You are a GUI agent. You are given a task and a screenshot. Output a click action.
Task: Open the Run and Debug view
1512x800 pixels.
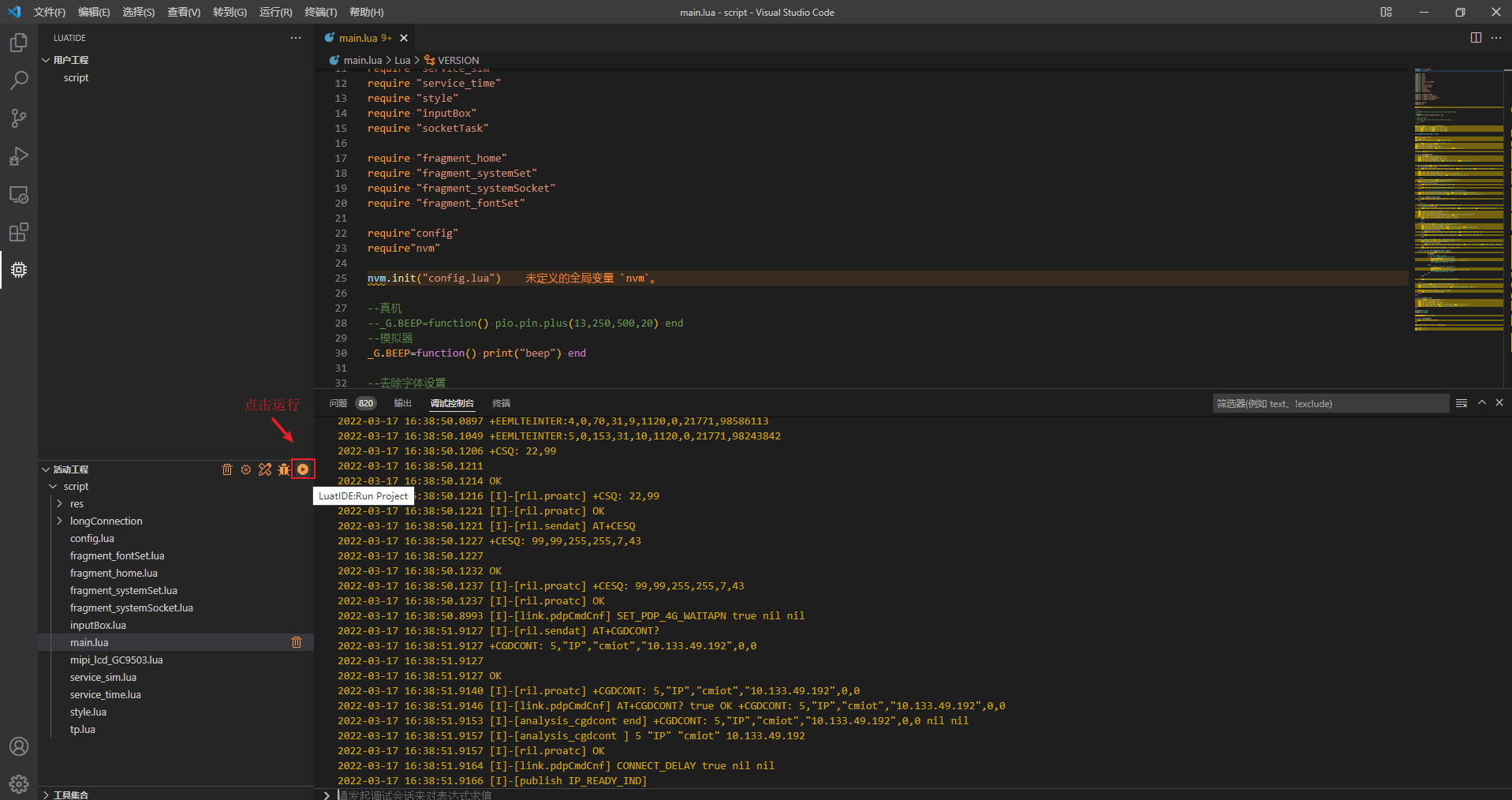click(19, 156)
